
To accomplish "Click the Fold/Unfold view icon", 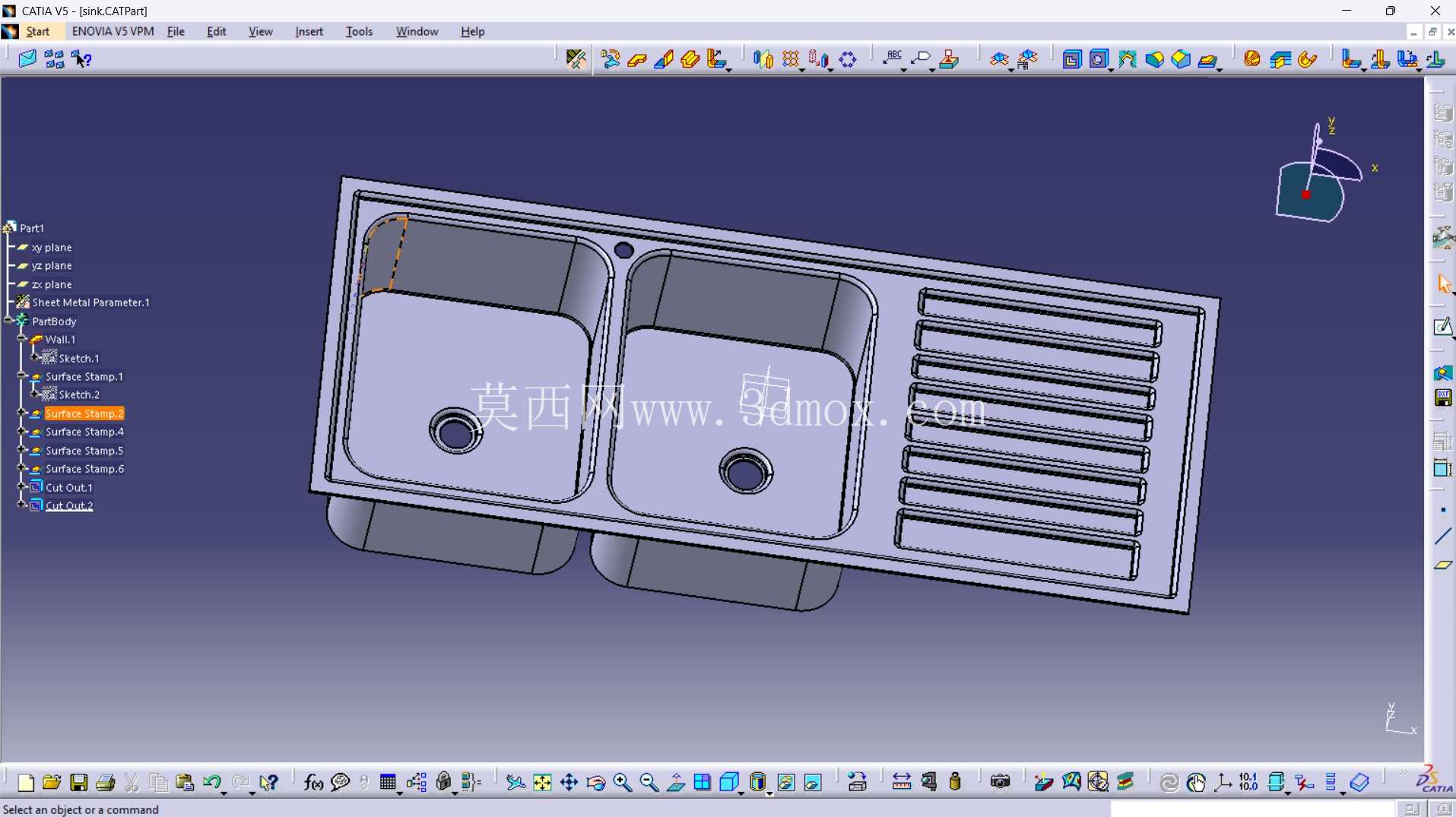I will pyautogui.click(x=999, y=59).
